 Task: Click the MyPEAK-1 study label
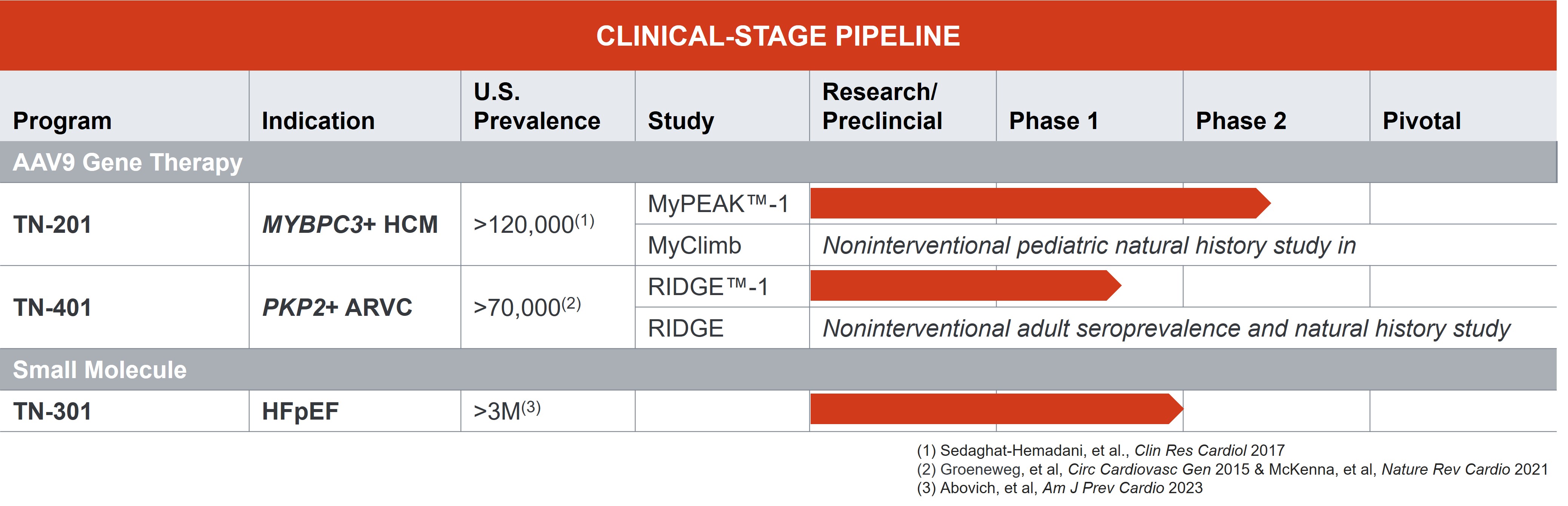click(x=718, y=204)
